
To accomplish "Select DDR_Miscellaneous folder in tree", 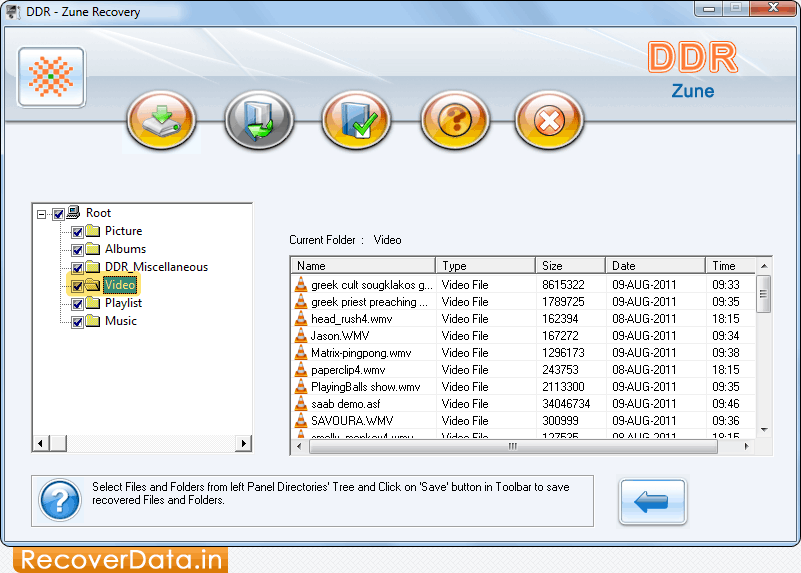I will [156, 267].
